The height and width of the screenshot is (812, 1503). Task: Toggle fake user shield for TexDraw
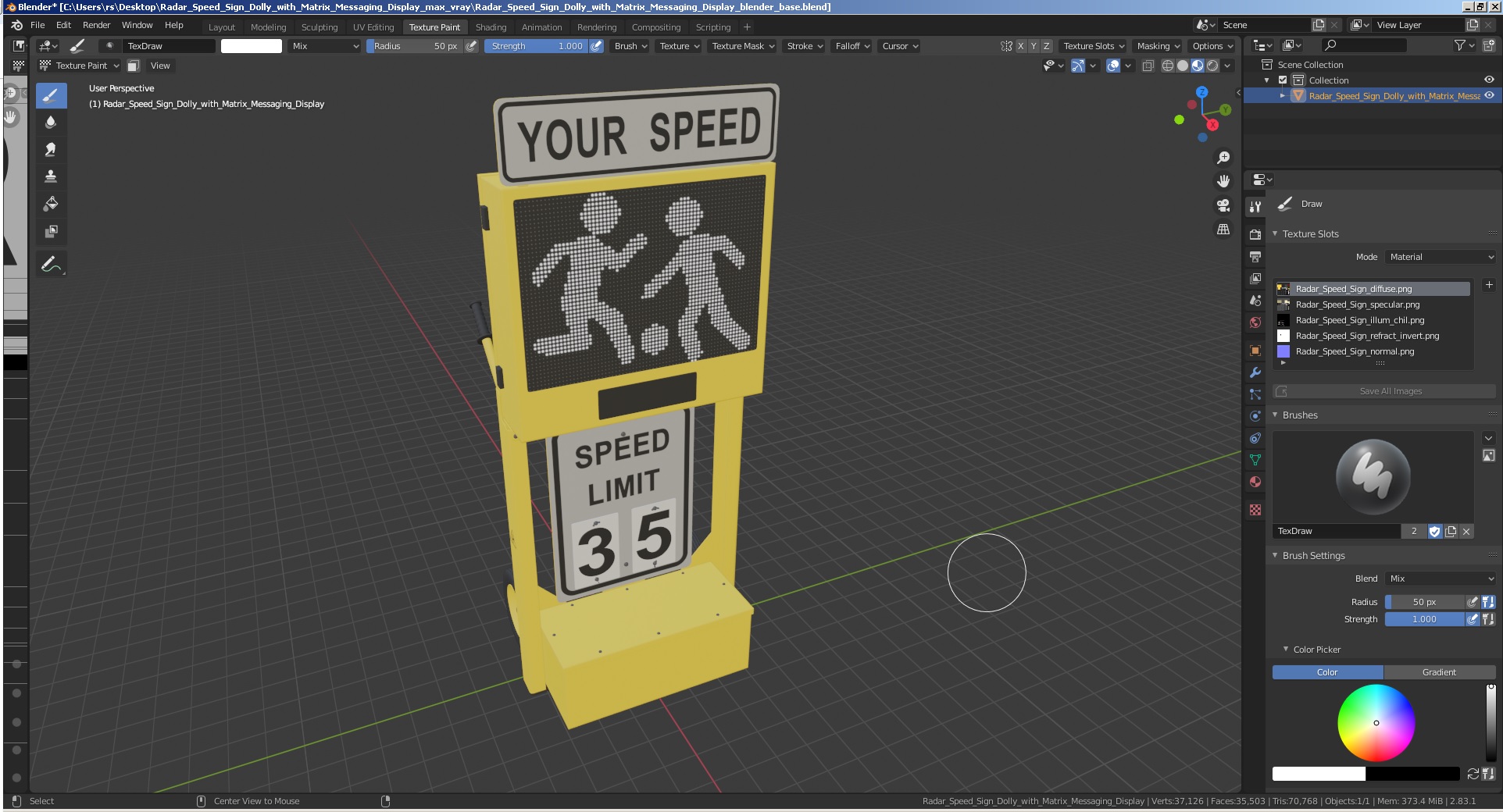1435,531
